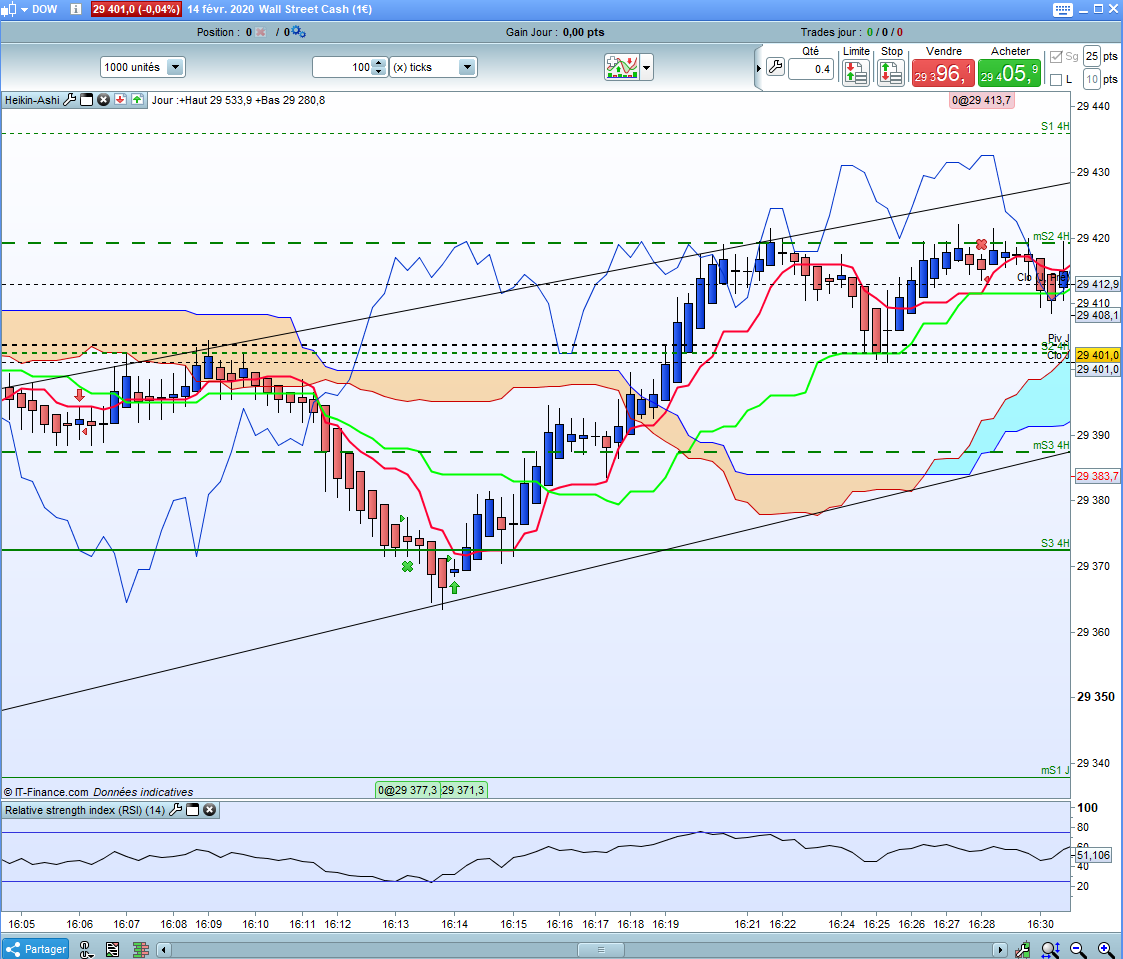The height and width of the screenshot is (959, 1123).
Task: Edit the 25 pts stop field
Action: click(1091, 57)
